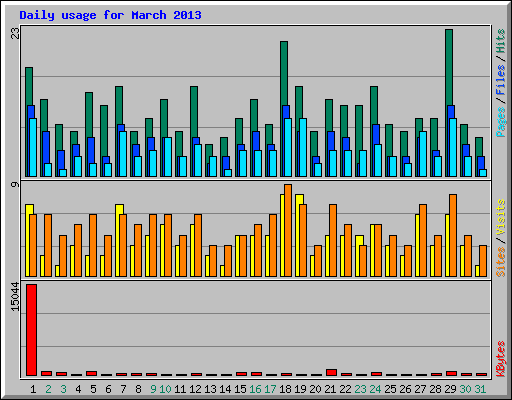Click the cyan pages bar for day 1
Viewport: 512px width, 400px height.
33,147
